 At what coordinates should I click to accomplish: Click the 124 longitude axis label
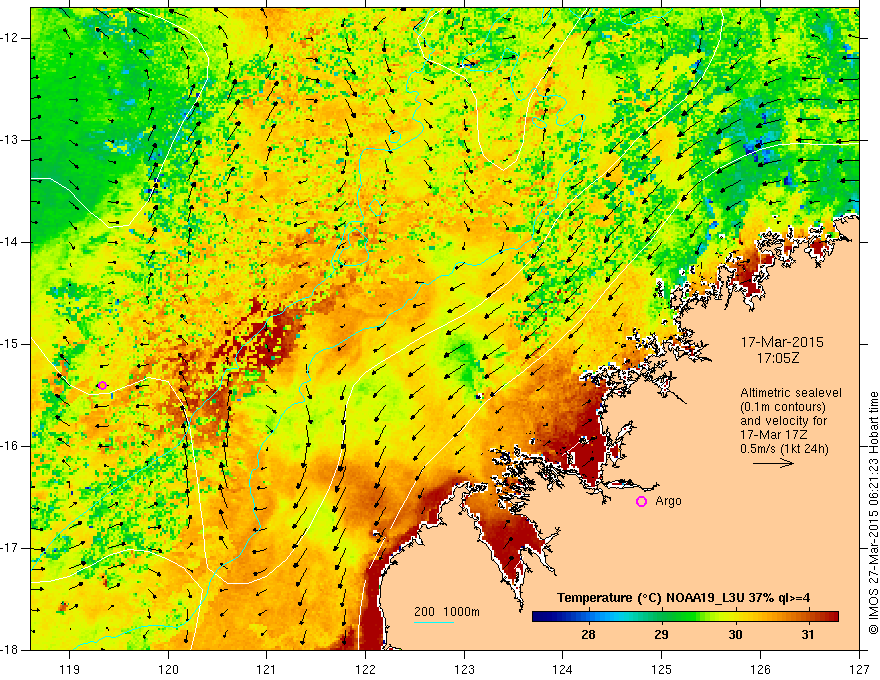click(x=563, y=670)
